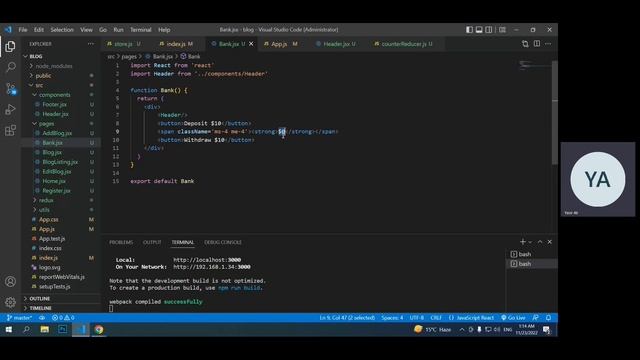Click the Open Changes icon in editor toolbar
The width and height of the screenshot is (640, 360).
click(x=525, y=44)
